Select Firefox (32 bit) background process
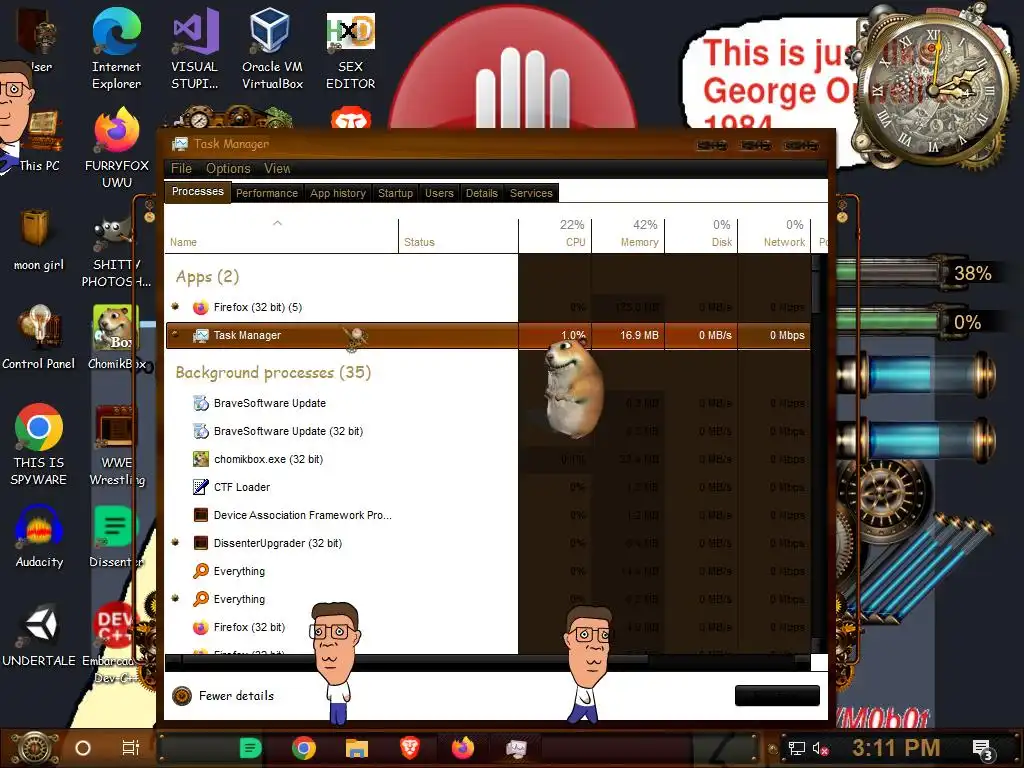 (x=487, y=627)
